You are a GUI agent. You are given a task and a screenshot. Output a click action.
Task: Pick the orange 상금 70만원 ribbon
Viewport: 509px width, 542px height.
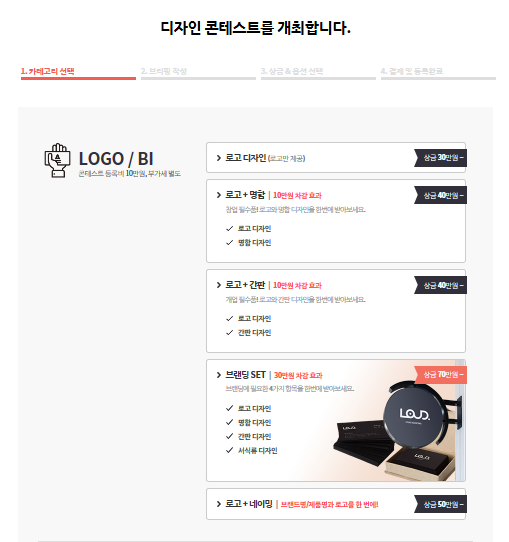tap(441, 375)
